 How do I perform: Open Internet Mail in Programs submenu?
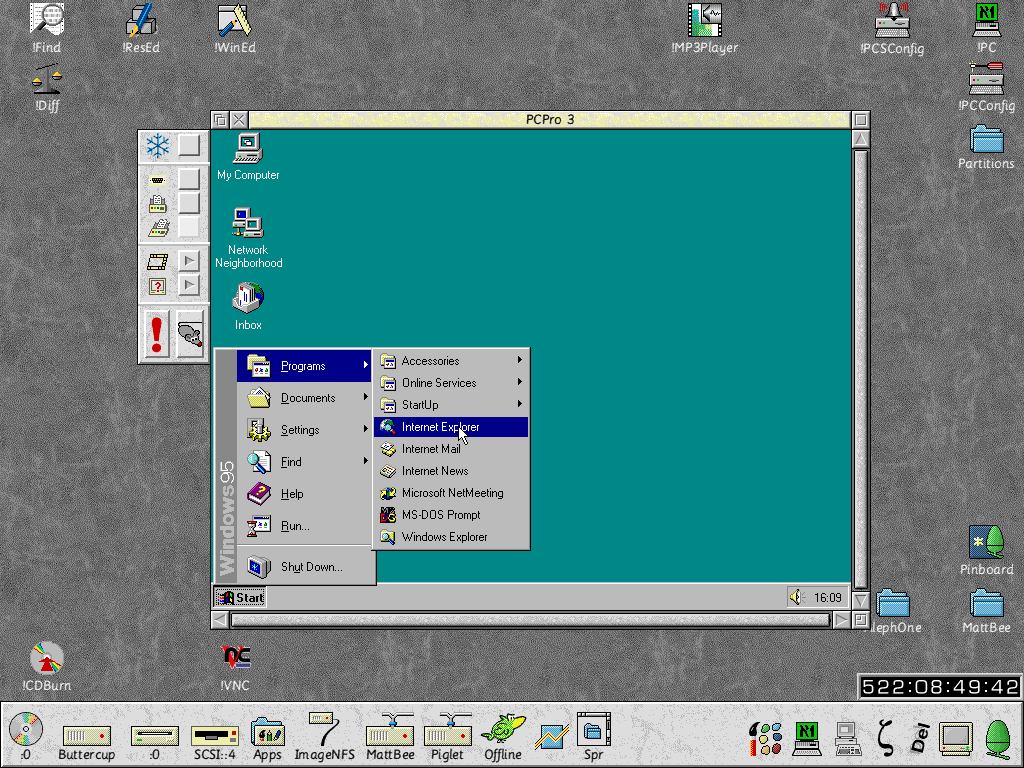[451, 449]
